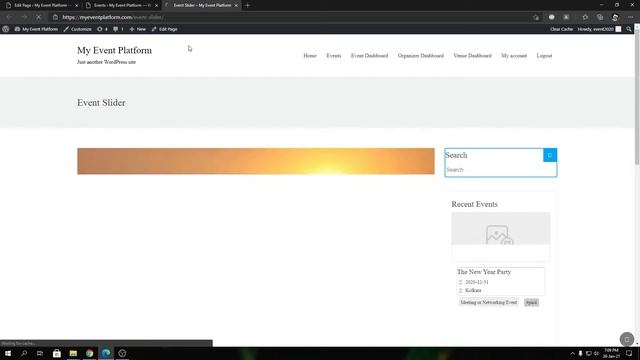Image resolution: width=640 pixels, height=360 pixels.
Task: Click Clear Cache in the admin bar
Action: click(561, 29)
